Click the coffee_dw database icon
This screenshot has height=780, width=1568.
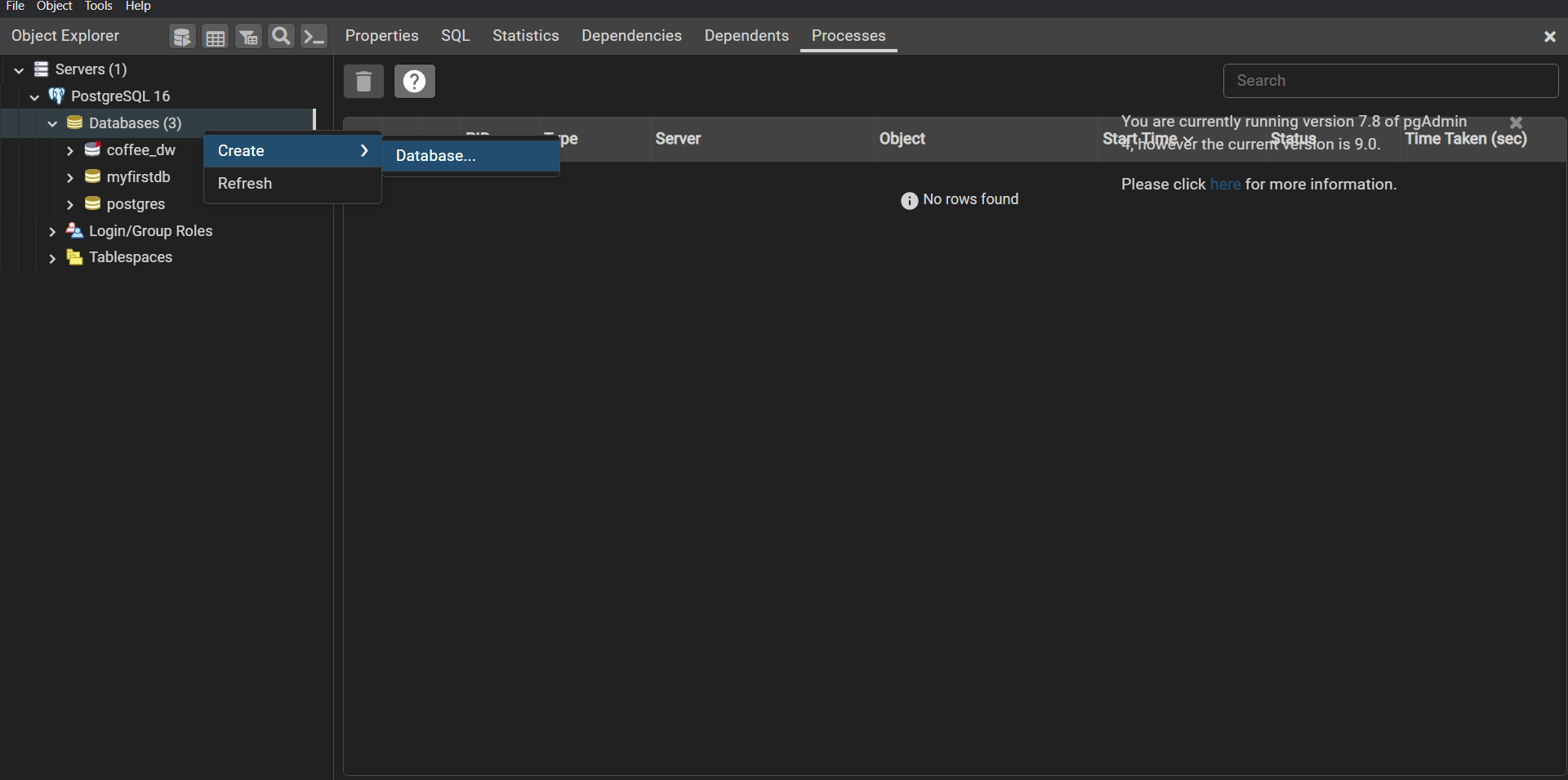[x=92, y=149]
